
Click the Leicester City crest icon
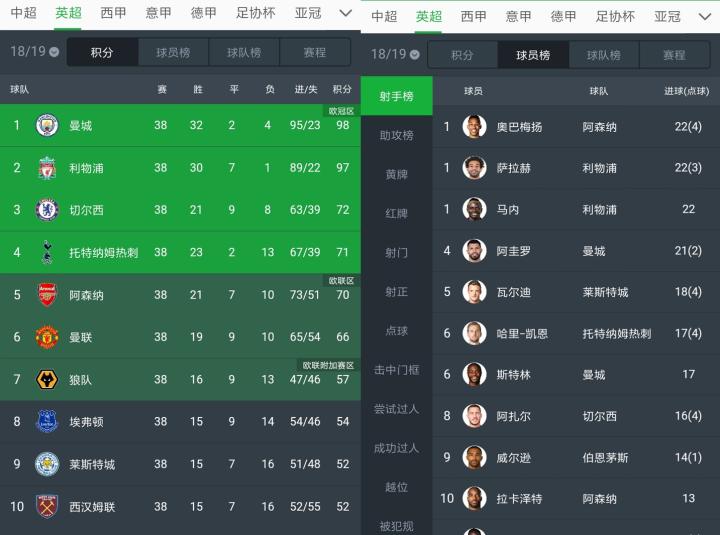coord(47,464)
